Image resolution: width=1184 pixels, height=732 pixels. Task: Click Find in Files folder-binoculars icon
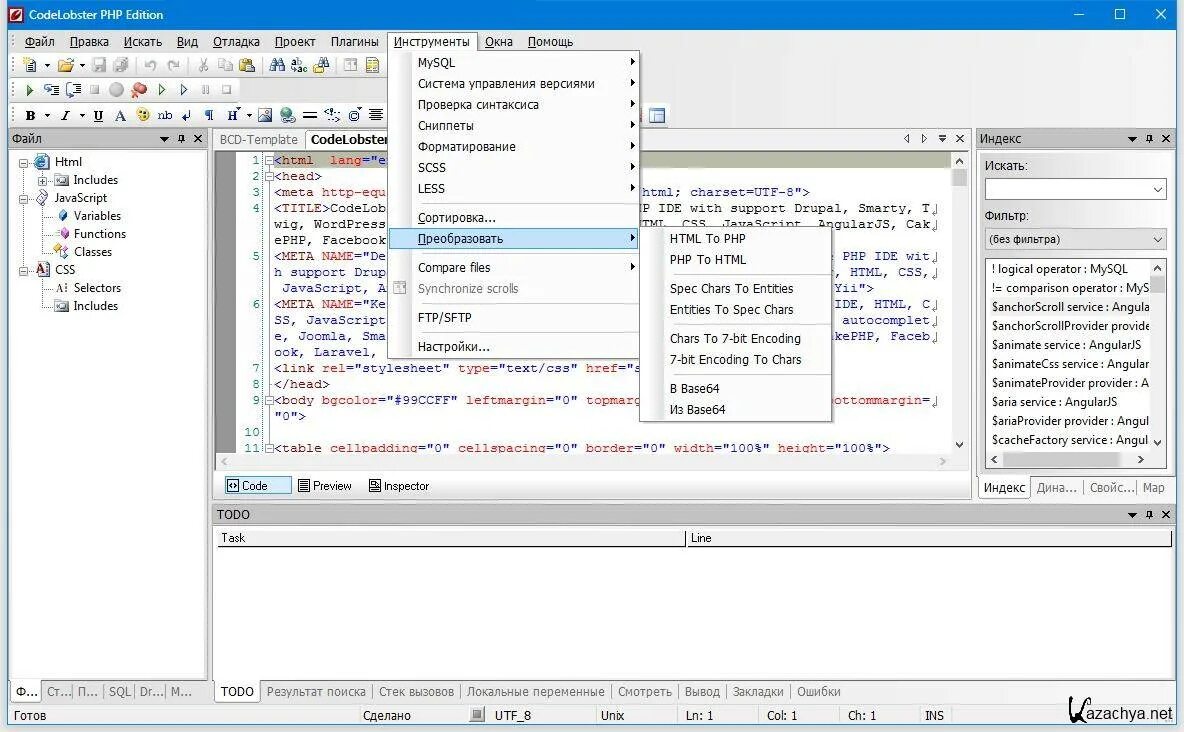[322, 66]
